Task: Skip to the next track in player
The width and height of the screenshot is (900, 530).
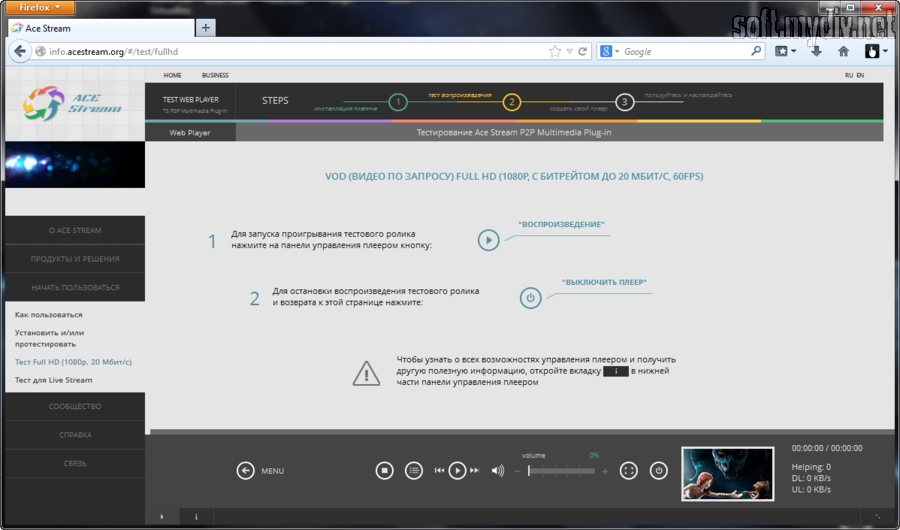Action: (474, 470)
